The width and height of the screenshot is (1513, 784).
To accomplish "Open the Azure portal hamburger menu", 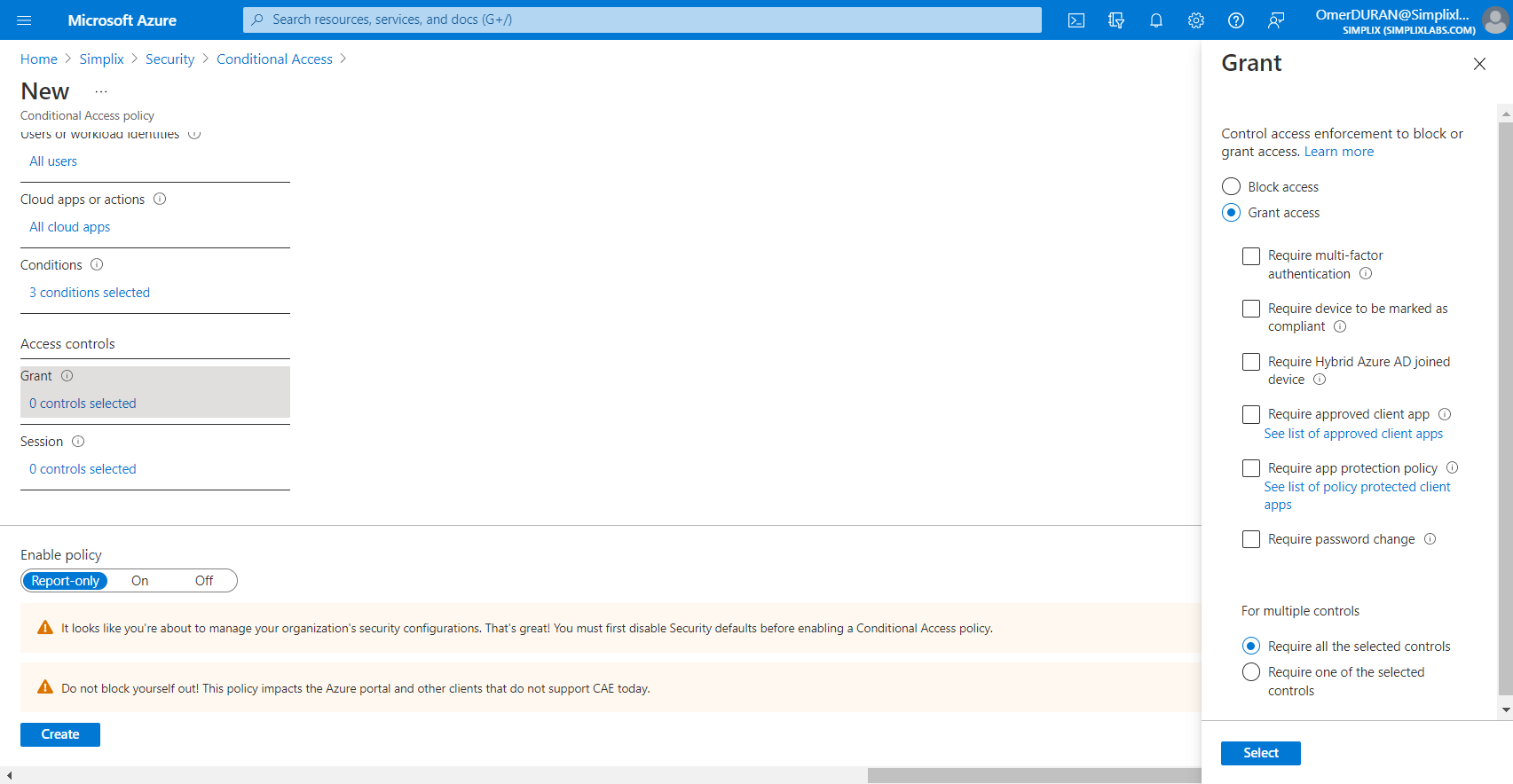I will (24, 20).
